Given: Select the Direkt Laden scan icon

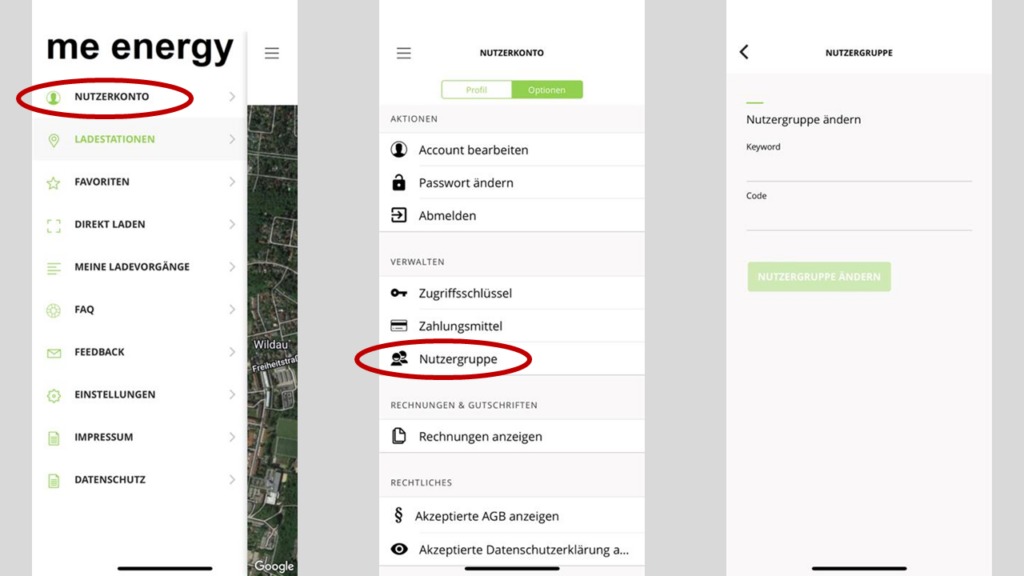Looking at the screenshot, I should [x=54, y=225].
